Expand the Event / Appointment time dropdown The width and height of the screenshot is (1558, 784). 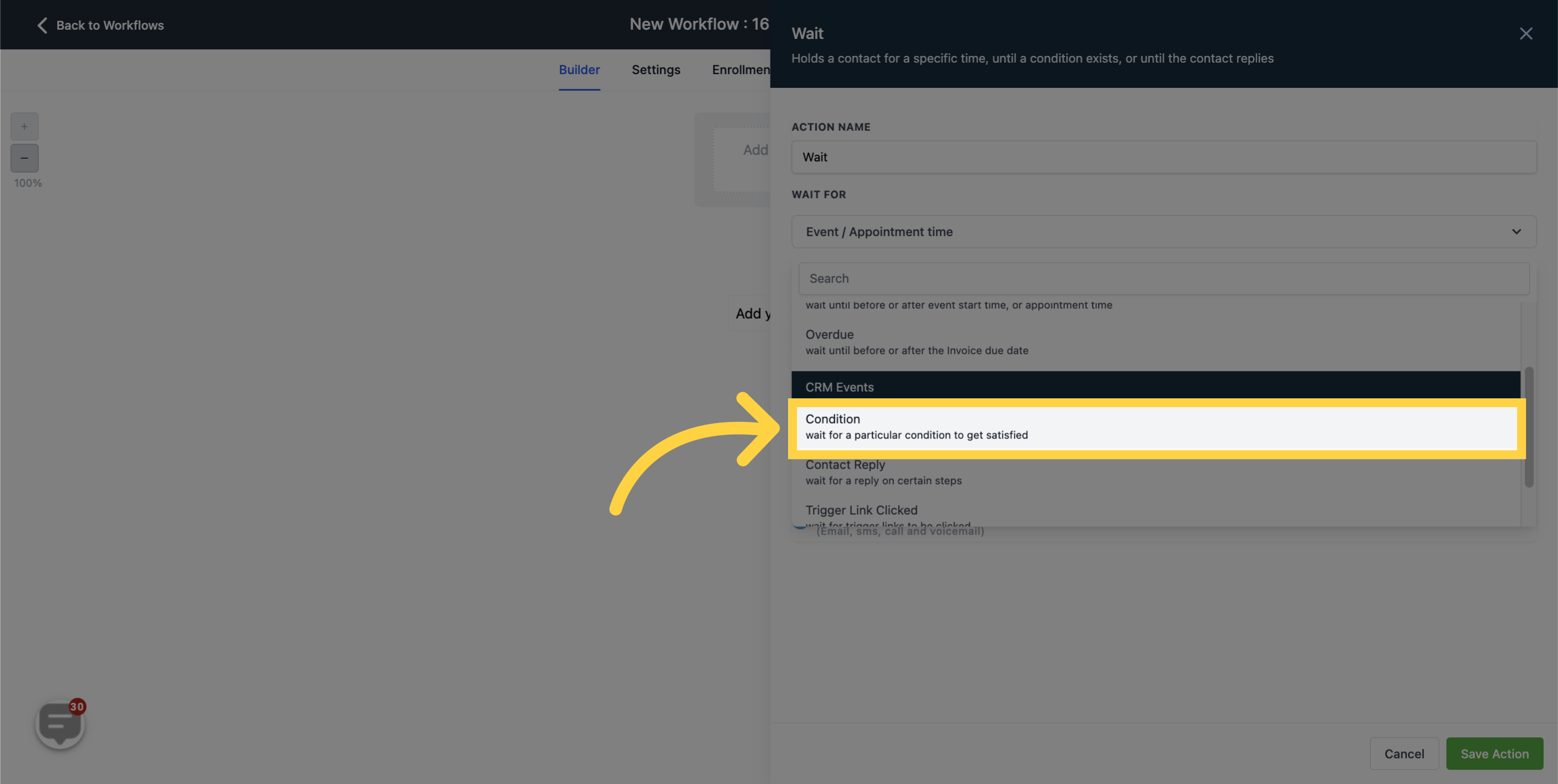click(x=1163, y=231)
